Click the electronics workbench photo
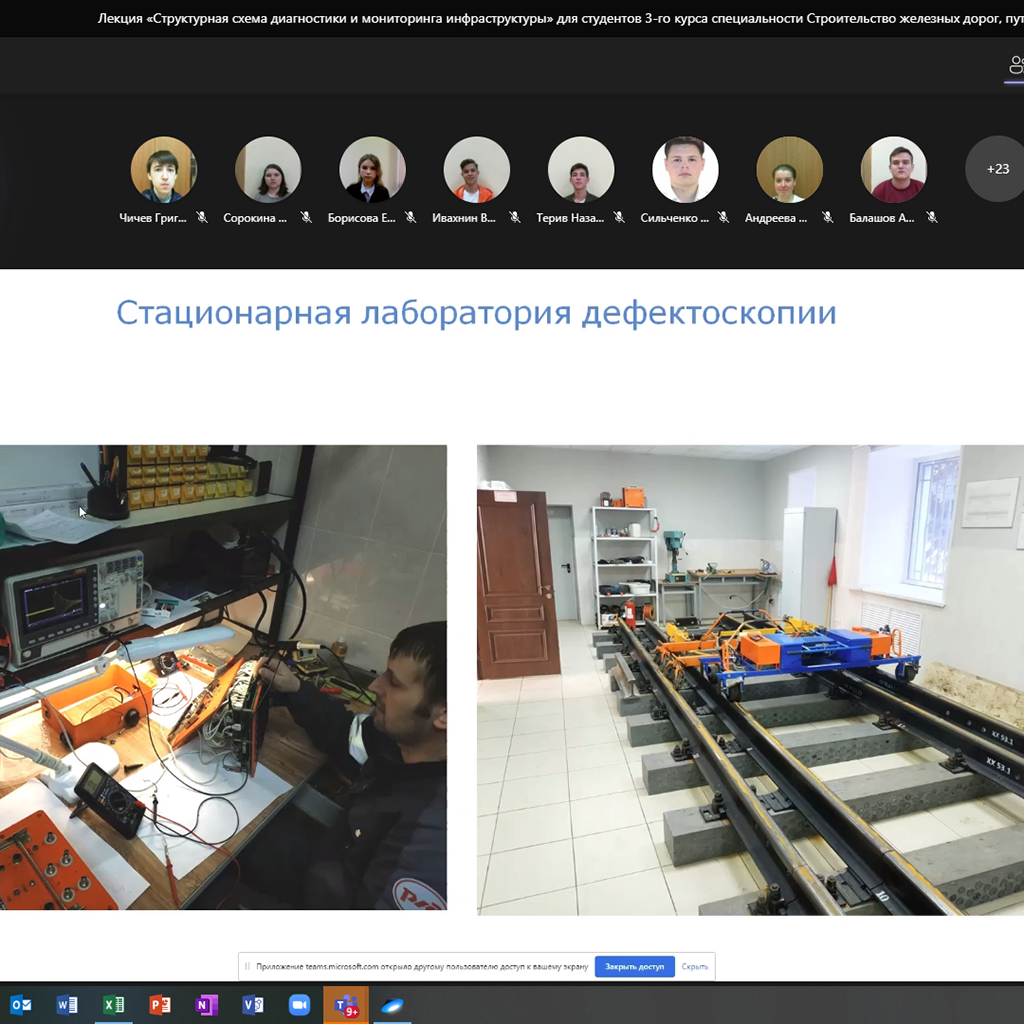 tap(223, 677)
